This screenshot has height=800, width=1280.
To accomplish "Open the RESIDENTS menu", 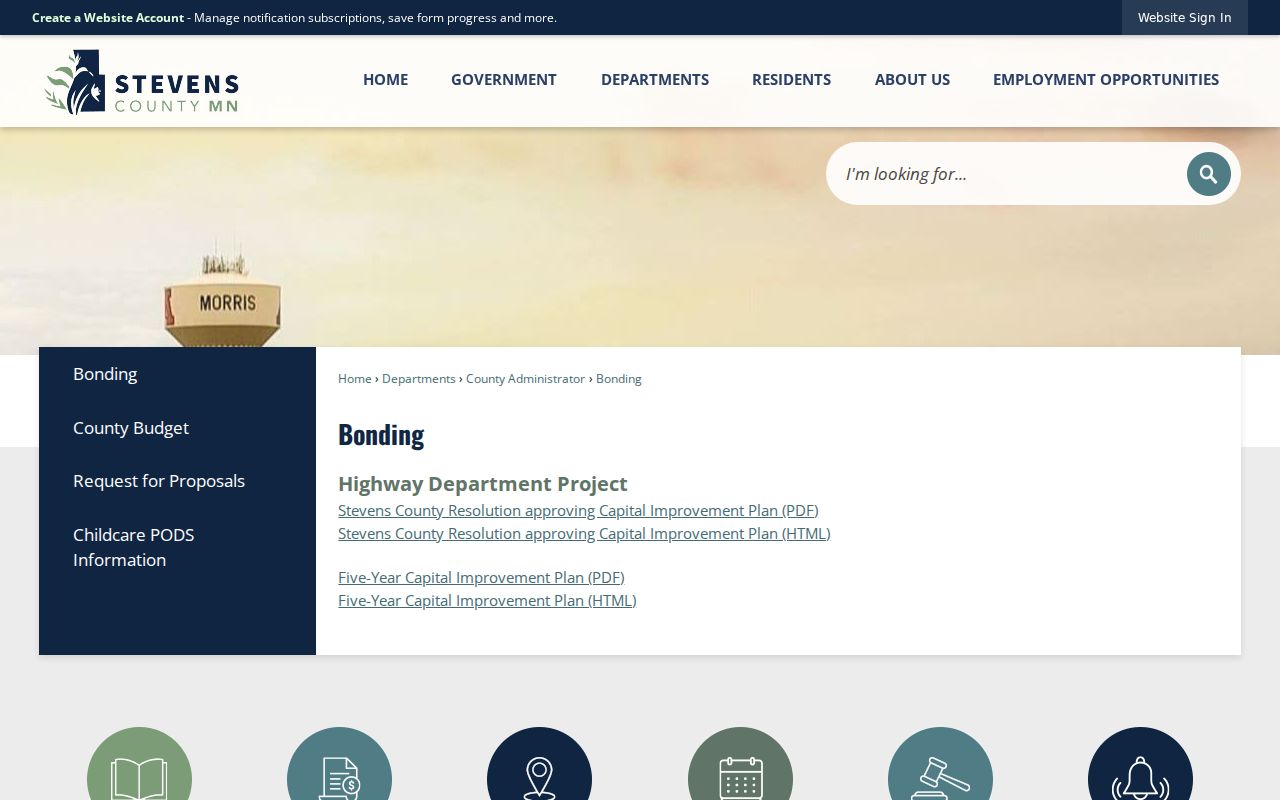I will tap(791, 80).
